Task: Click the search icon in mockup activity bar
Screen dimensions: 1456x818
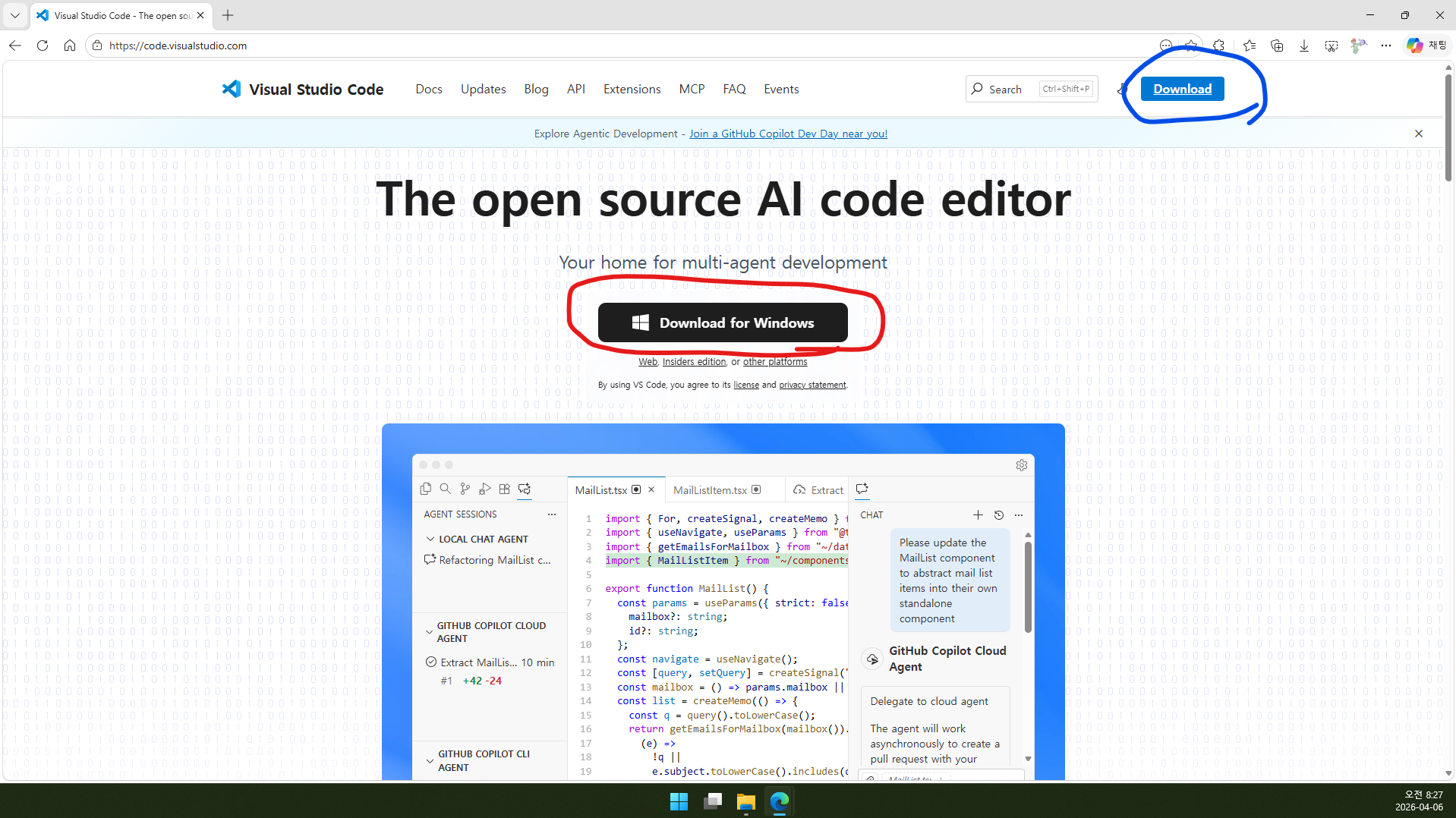Action: tap(446, 489)
